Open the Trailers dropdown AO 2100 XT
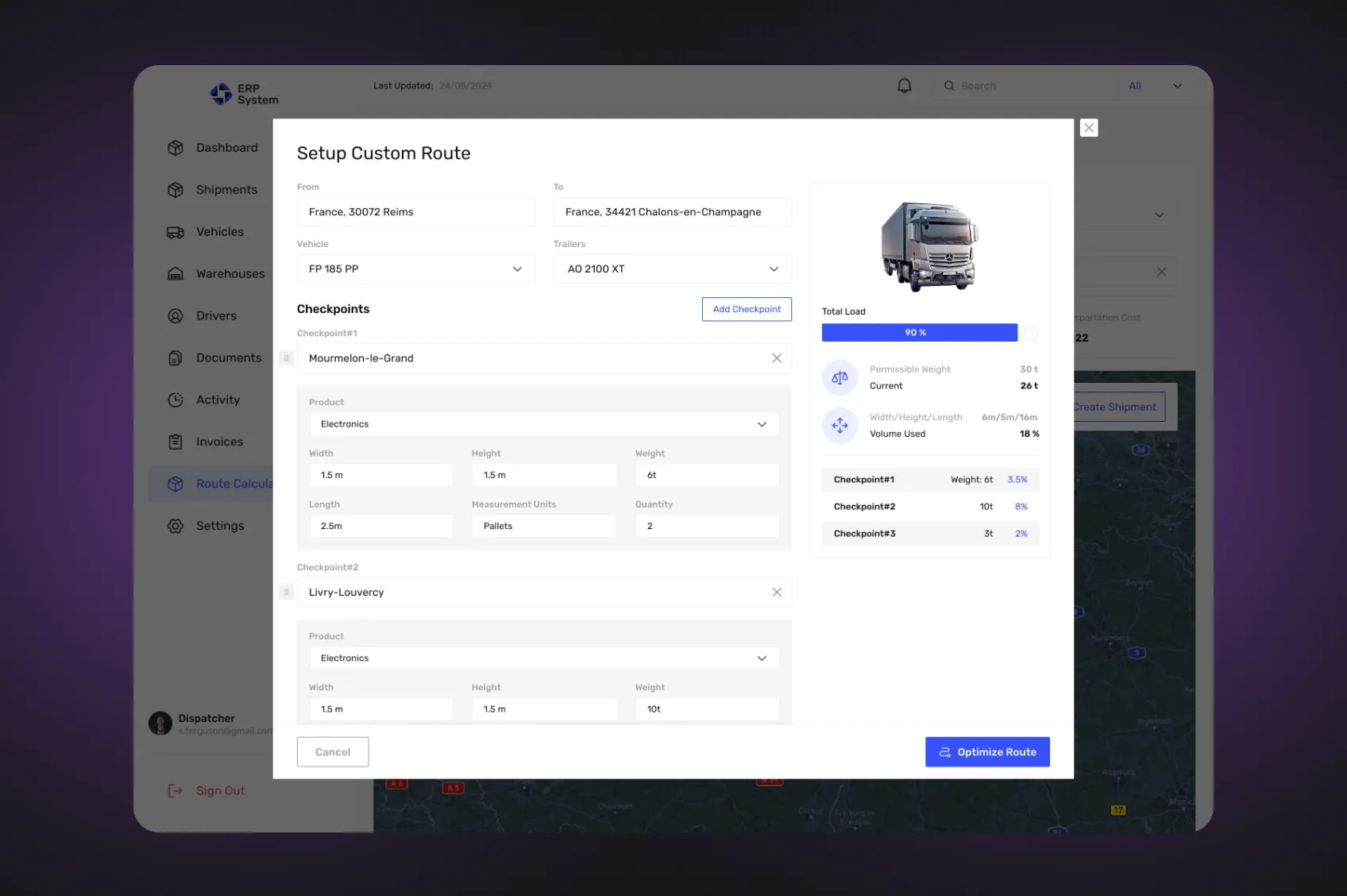This screenshot has width=1347, height=896. pos(672,269)
